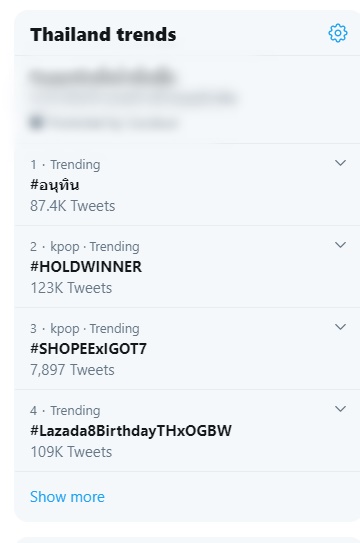Screen dimensions: 360x543
Task: Open trends settings gear icon
Action: point(338,33)
